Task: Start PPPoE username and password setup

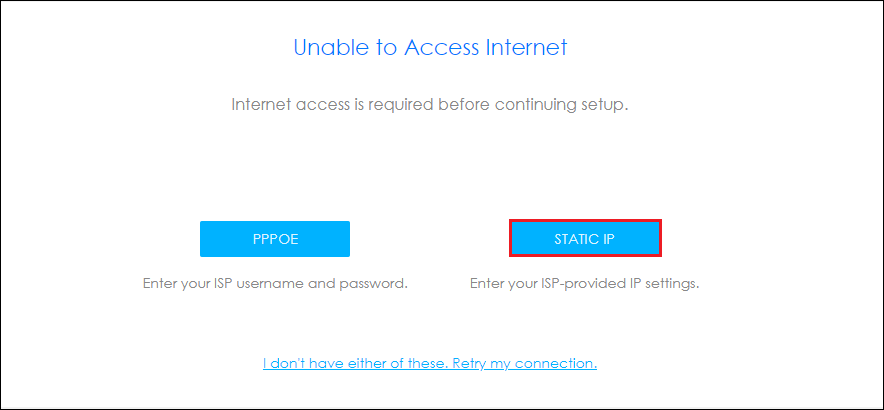Action: [275, 239]
